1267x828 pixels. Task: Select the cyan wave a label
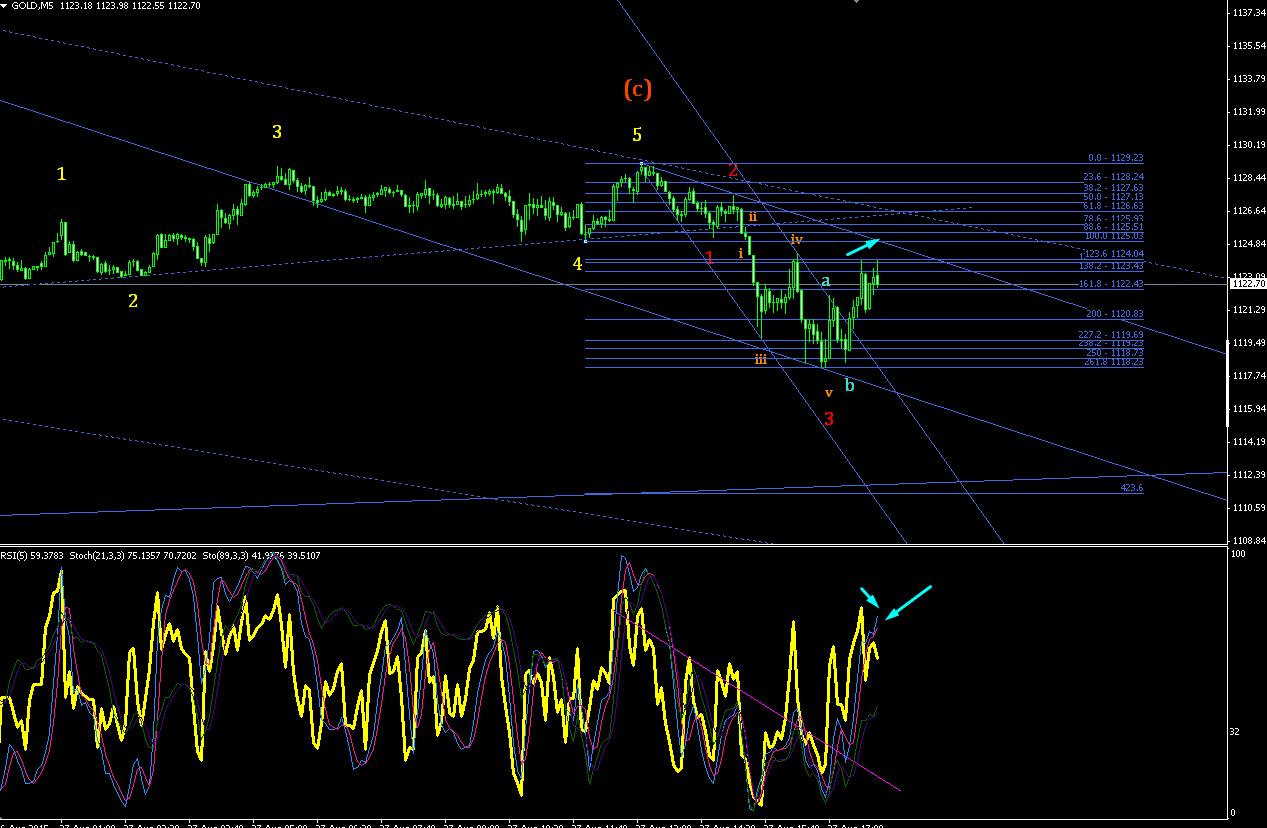(x=826, y=281)
